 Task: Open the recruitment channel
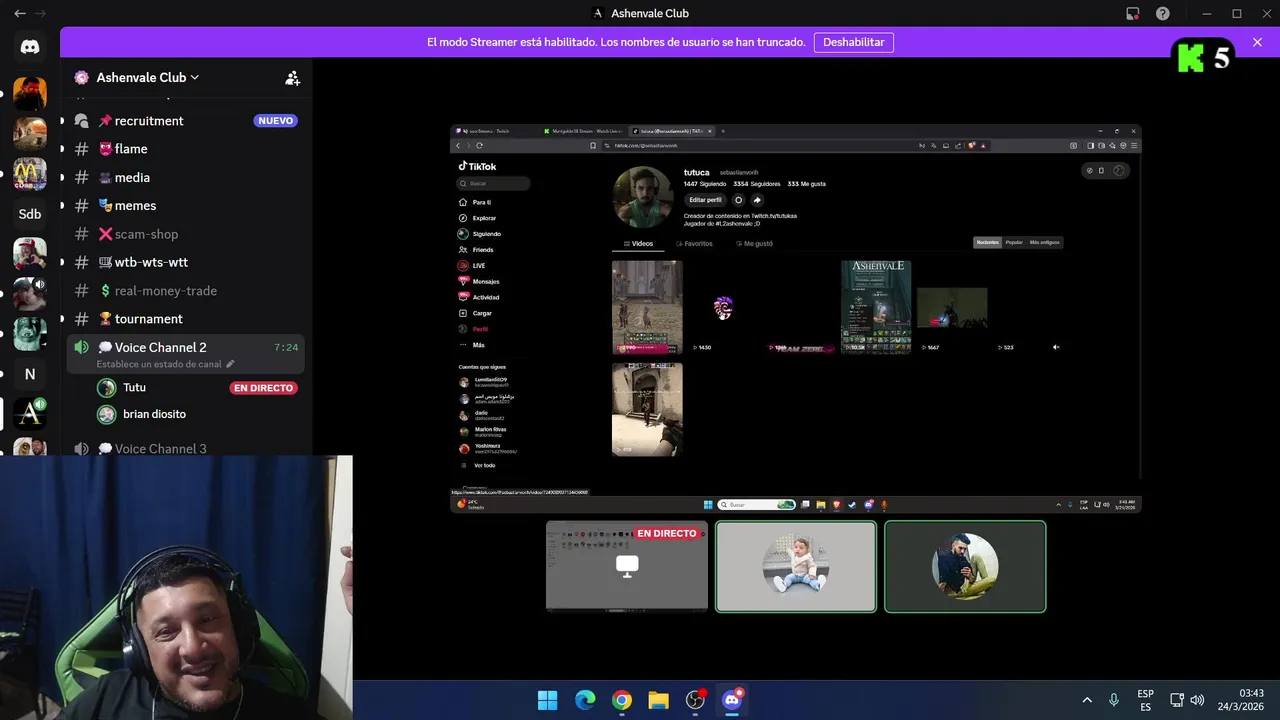[x=185, y=121]
